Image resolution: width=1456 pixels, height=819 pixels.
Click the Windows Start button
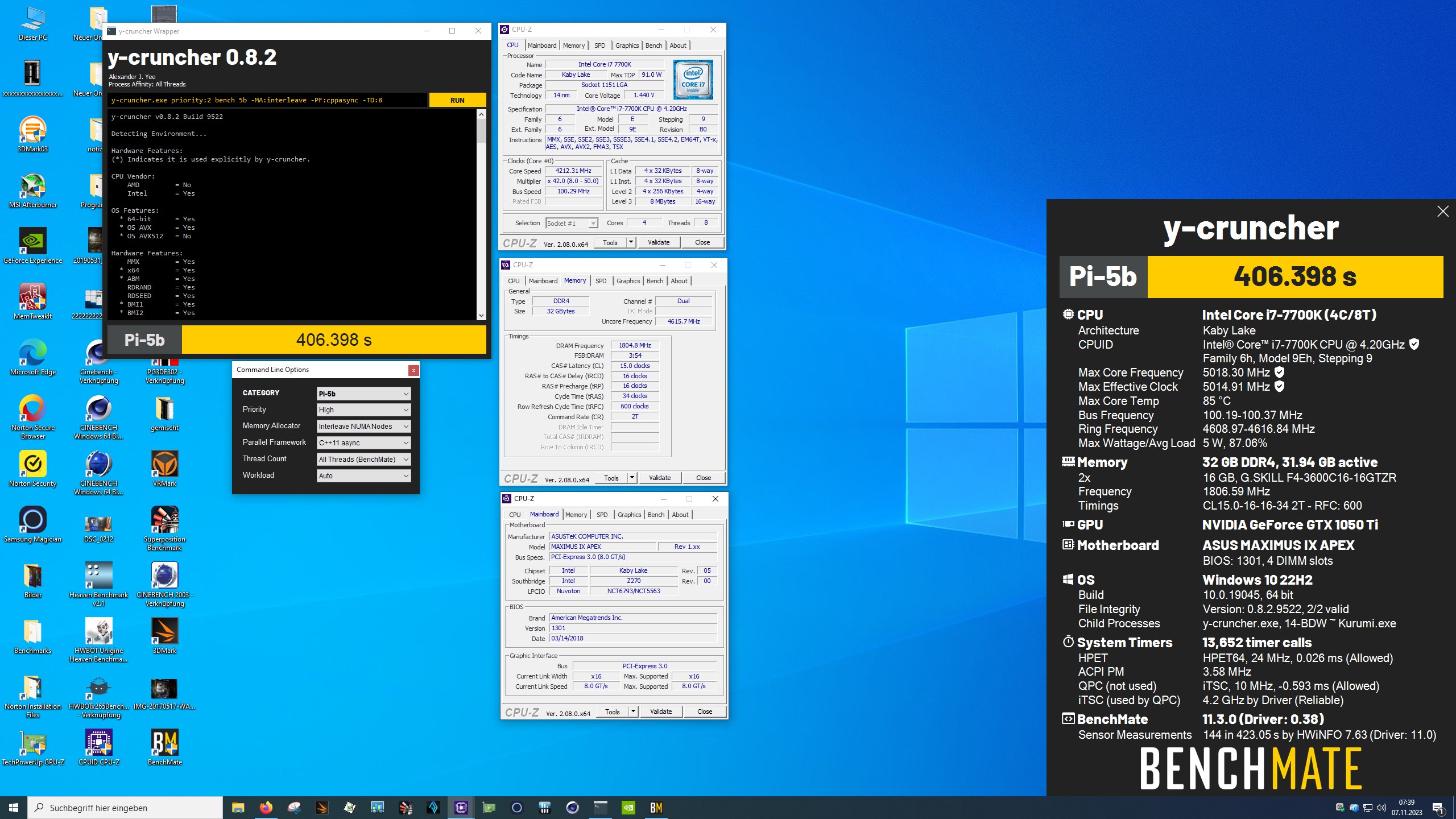14,807
